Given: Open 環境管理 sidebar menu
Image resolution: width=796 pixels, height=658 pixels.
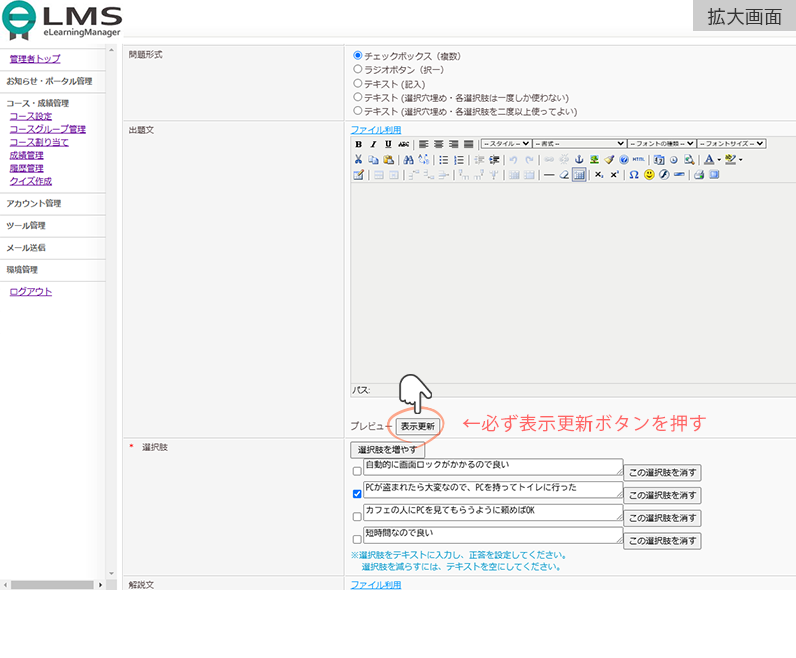Looking at the screenshot, I should tap(22, 270).
